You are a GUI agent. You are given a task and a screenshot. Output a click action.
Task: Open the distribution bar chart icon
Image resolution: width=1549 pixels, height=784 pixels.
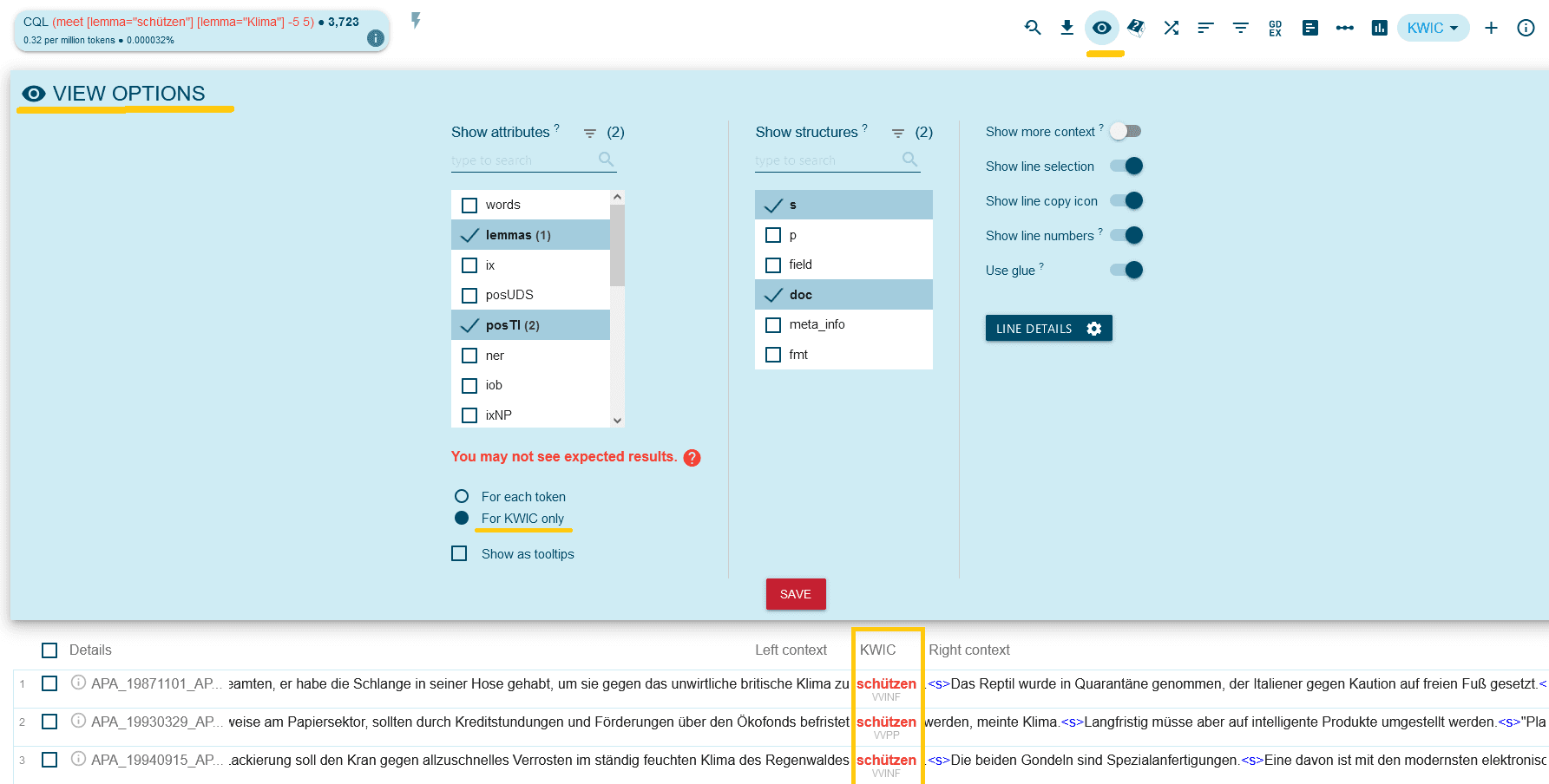(1379, 28)
